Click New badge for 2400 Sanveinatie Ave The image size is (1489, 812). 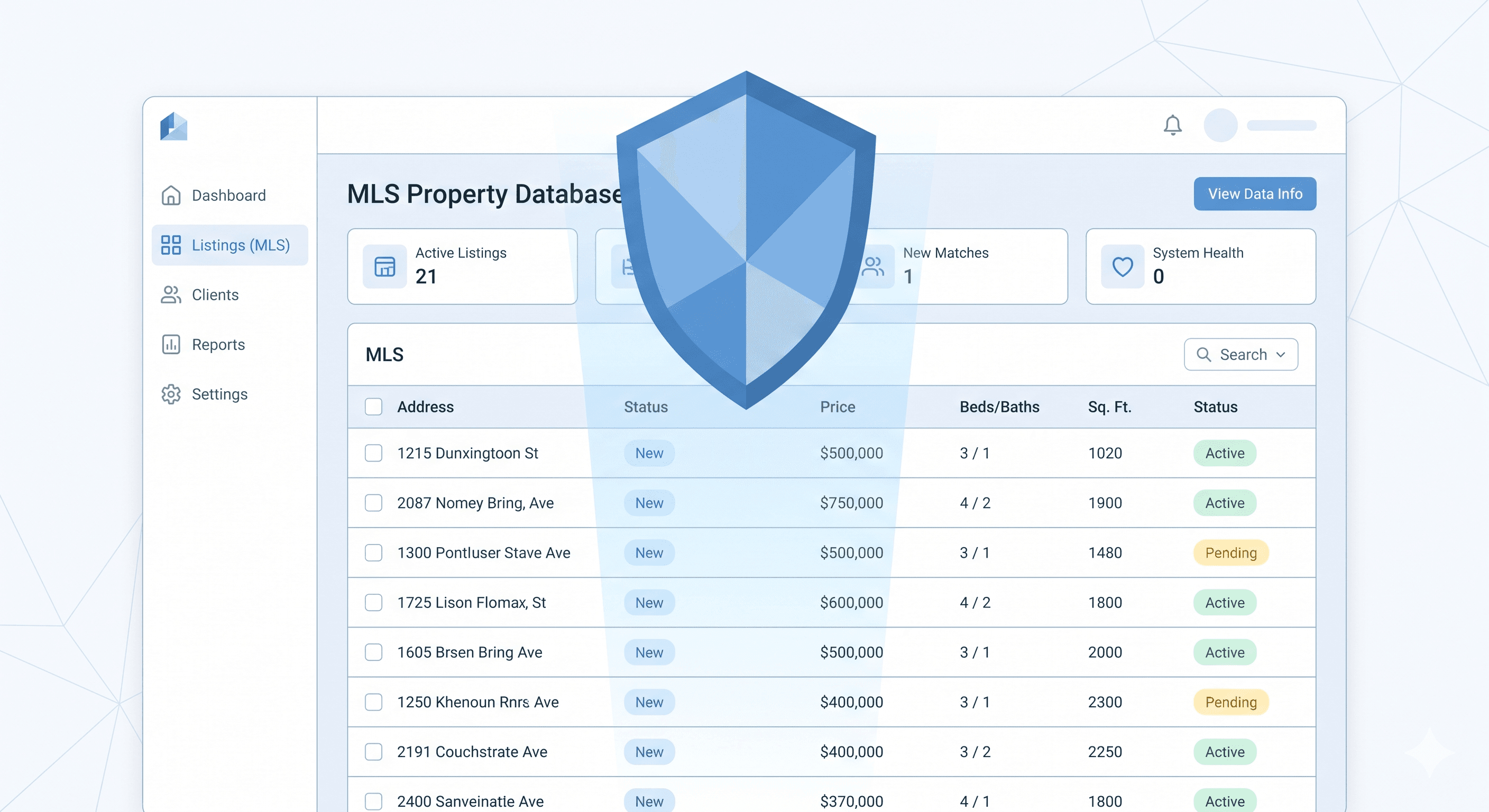[649, 801]
